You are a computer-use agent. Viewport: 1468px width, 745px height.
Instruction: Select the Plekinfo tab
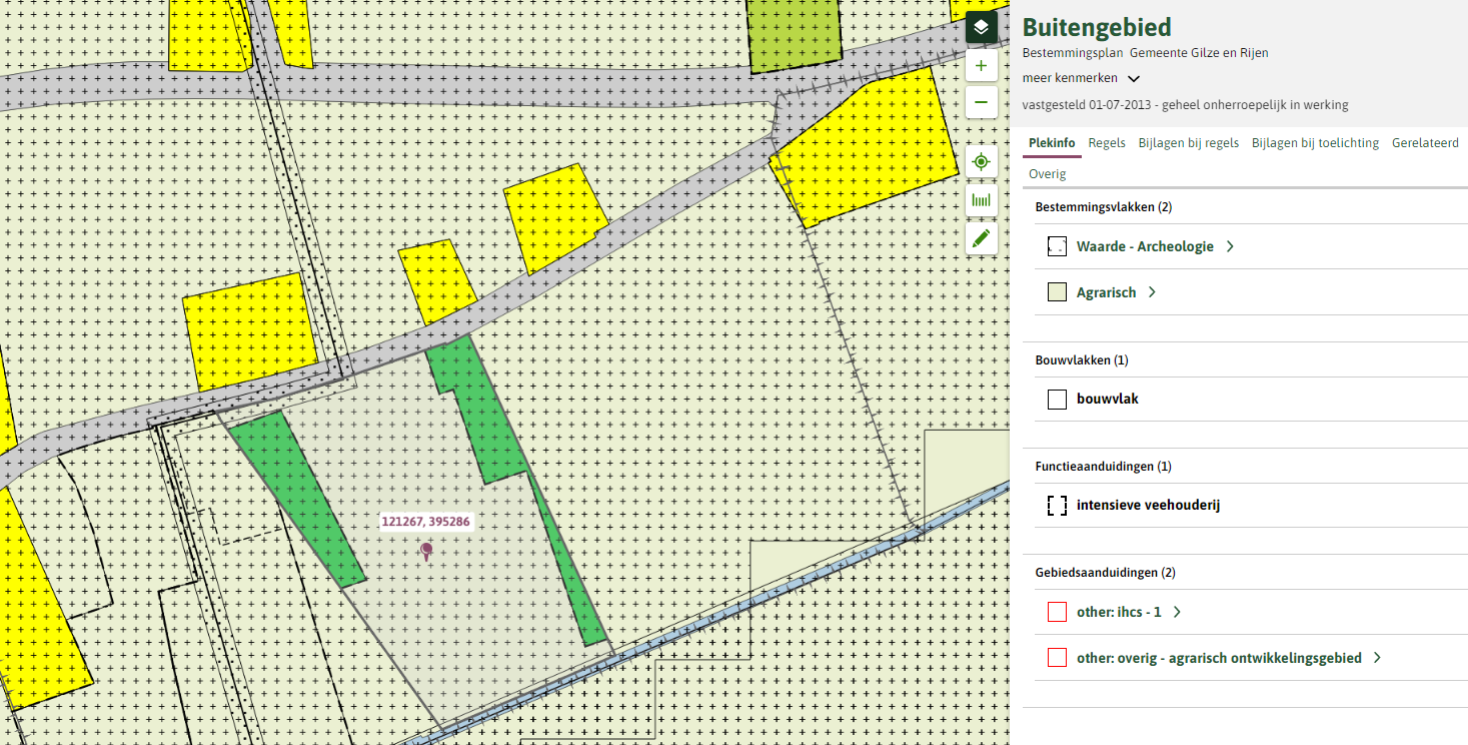click(1052, 143)
